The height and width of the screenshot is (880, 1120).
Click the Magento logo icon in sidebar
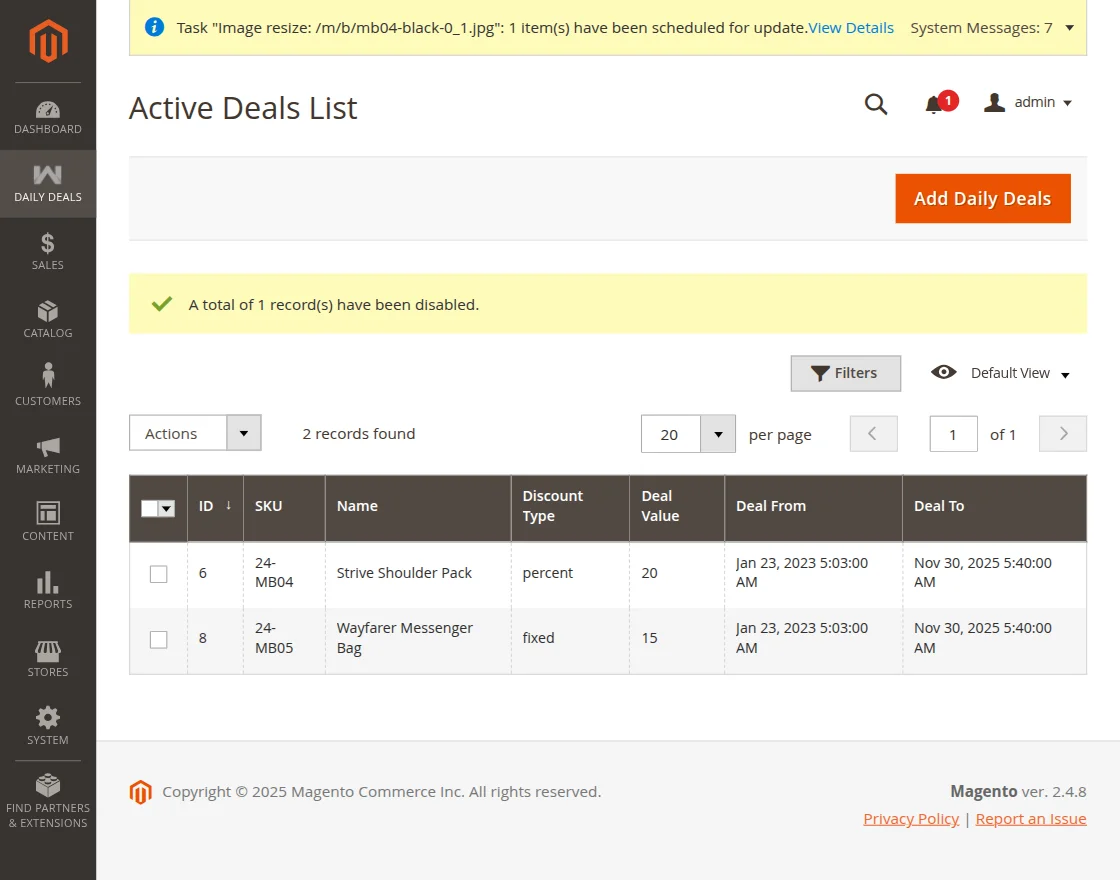[x=48, y=41]
